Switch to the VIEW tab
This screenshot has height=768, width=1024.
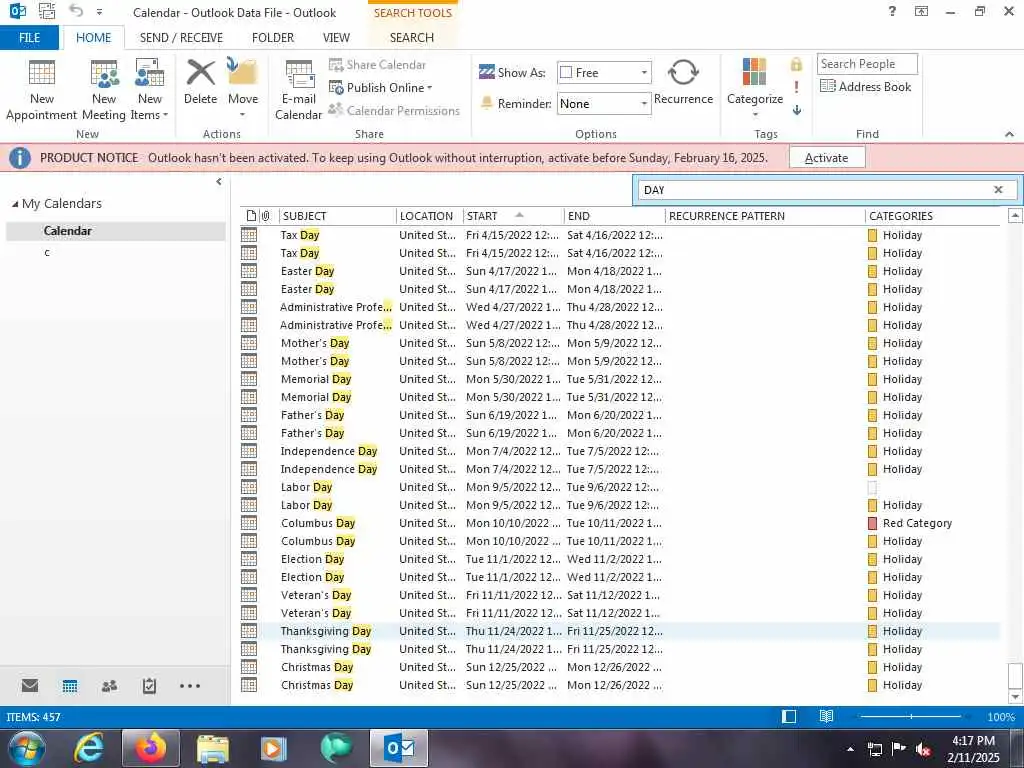pos(336,37)
